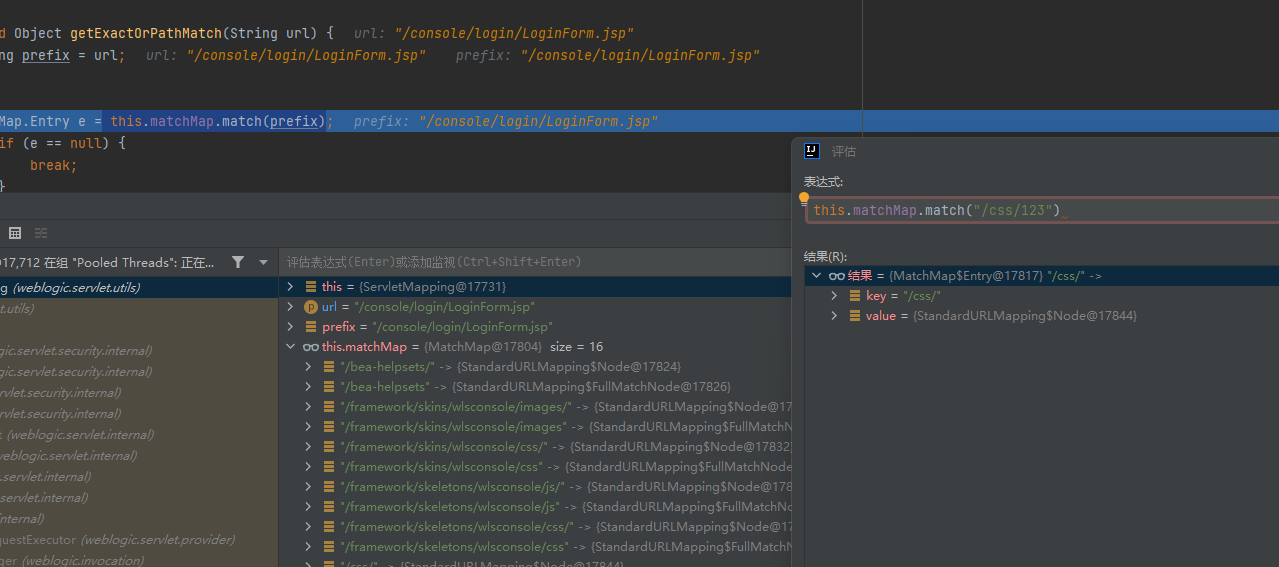
Task: Click the glasses icon of 结果 row
Action: tap(837, 276)
